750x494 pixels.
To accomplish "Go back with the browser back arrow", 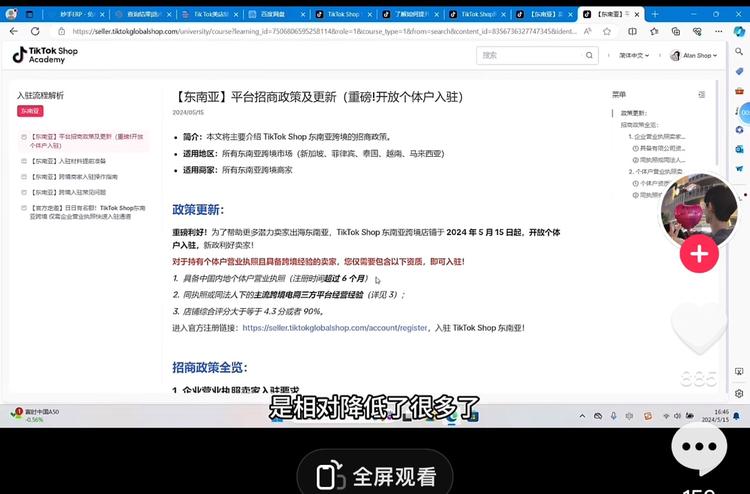I will (13, 31).
